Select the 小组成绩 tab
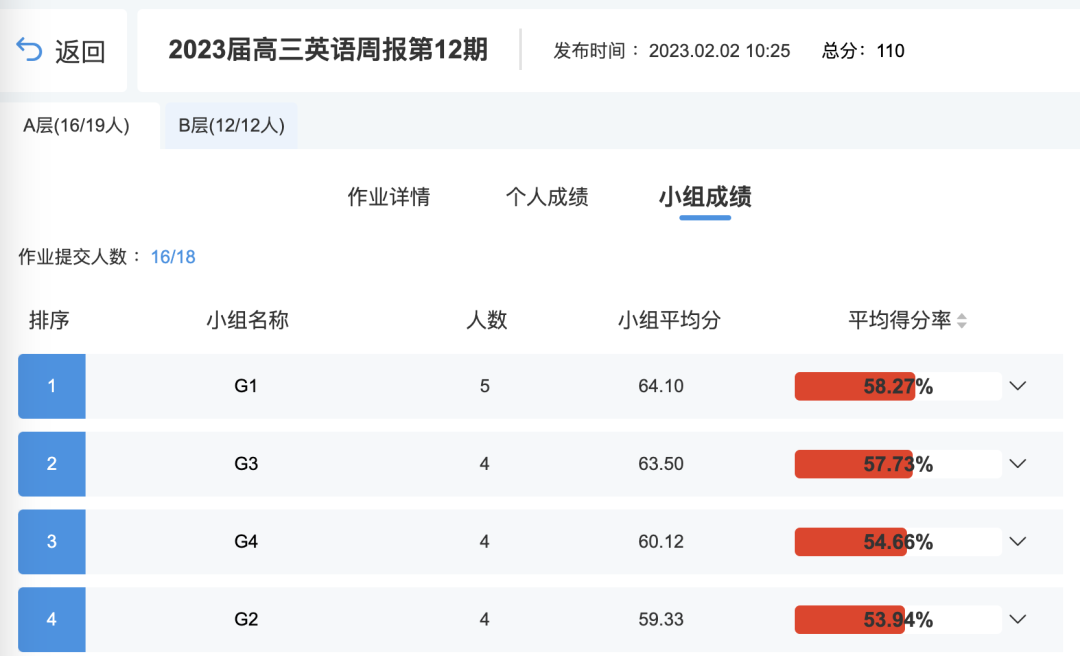Image resolution: width=1080 pixels, height=656 pixels. click(x=705, y=197)
